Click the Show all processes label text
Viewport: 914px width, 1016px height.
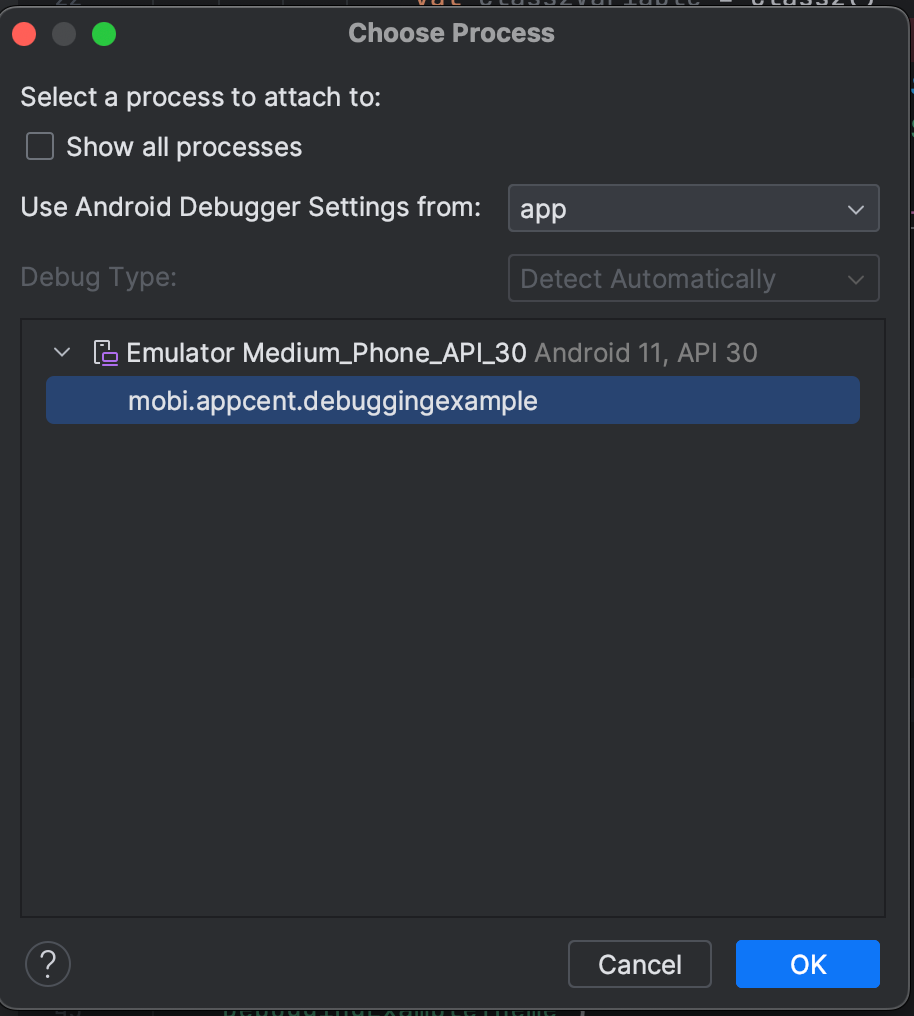coord(184,148)
